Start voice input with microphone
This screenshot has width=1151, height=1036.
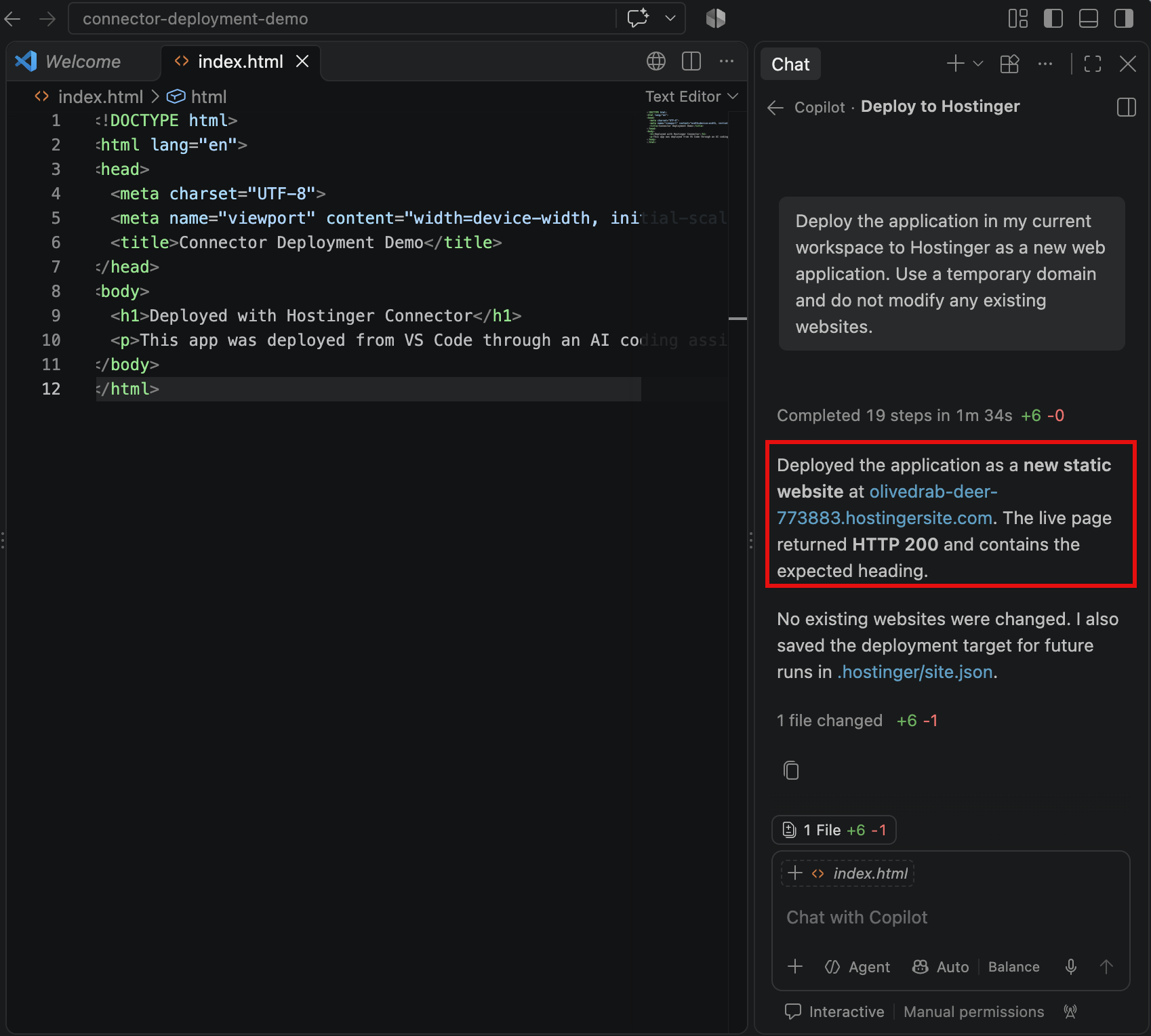click(1071, 967)
